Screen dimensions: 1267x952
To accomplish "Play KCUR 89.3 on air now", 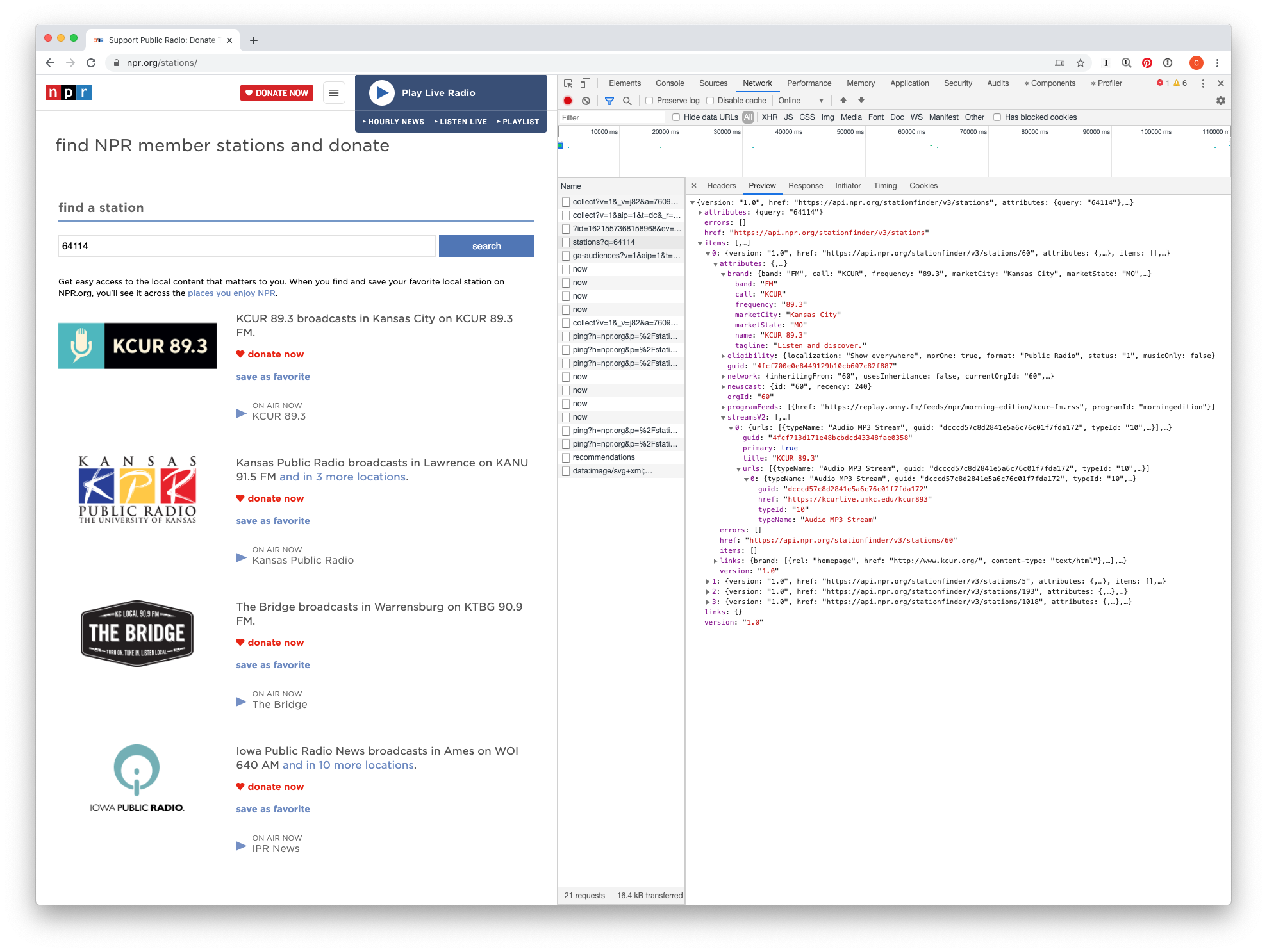I will 241,413.
